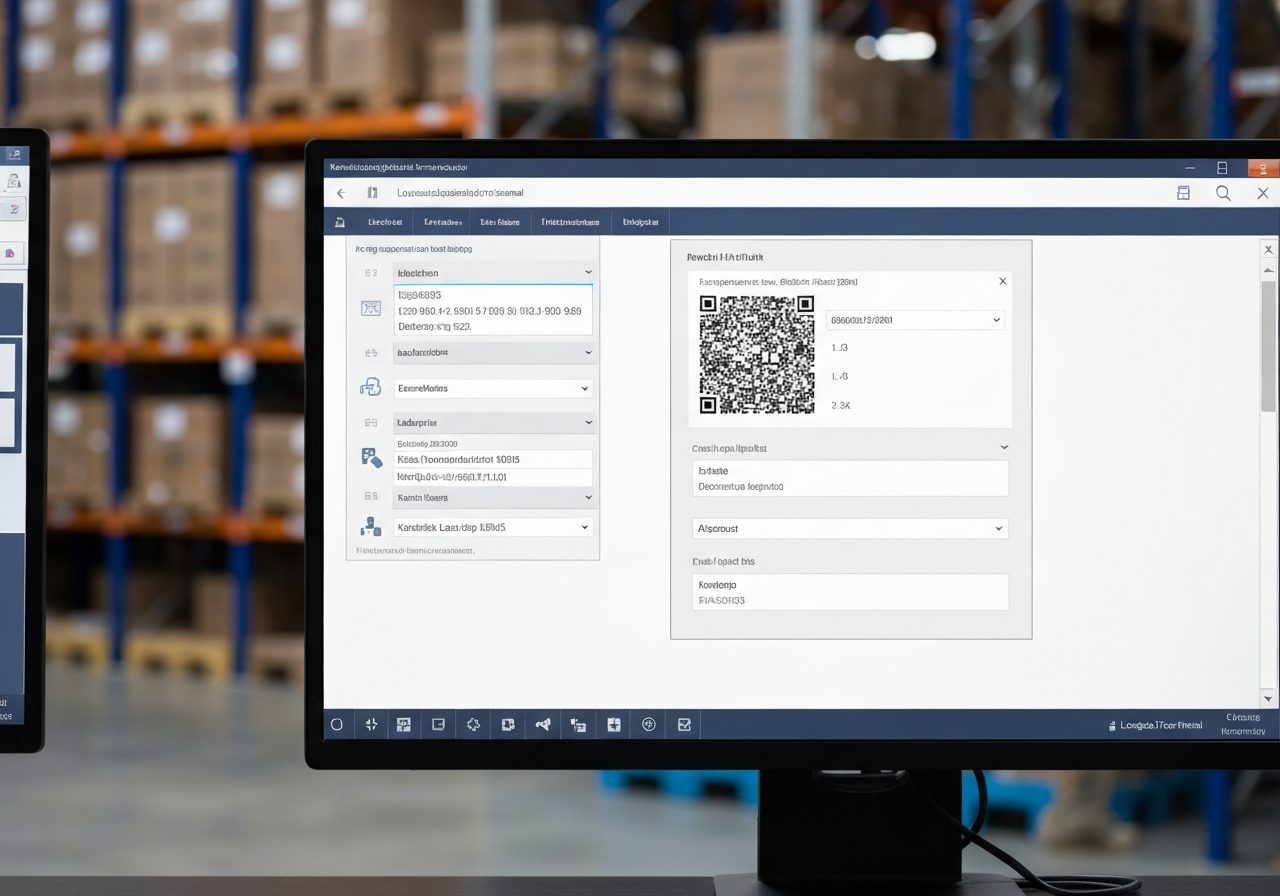Click the Cfaroums status text at bottom right
This screenshot has height=896, width=1280.
click(x=1243, y=717)
